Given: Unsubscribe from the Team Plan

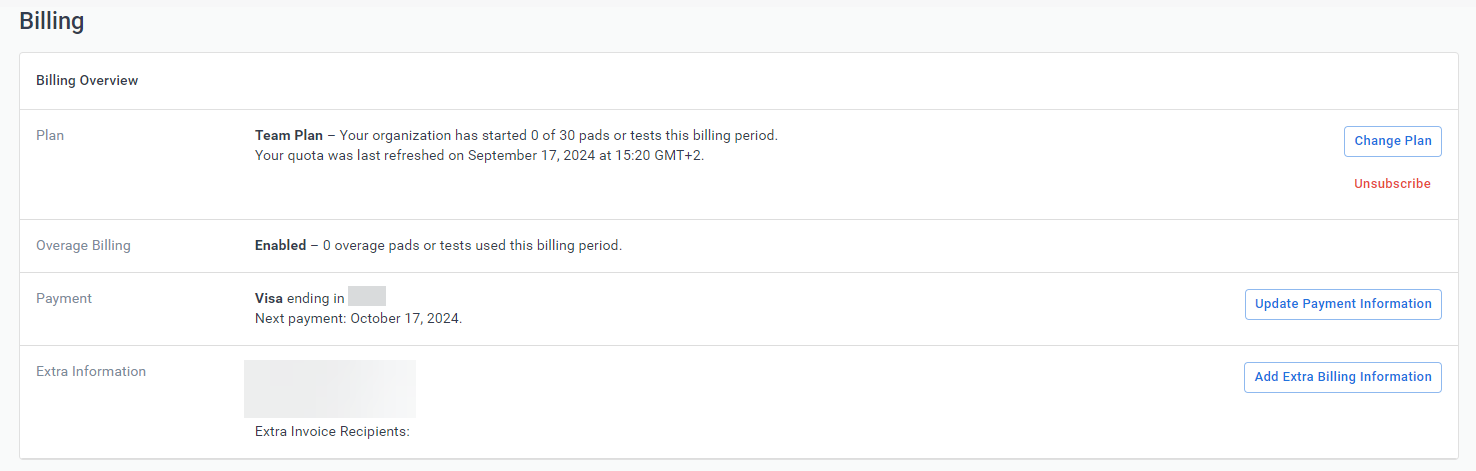Looking at the screenshot, I should coord(1392,184).
